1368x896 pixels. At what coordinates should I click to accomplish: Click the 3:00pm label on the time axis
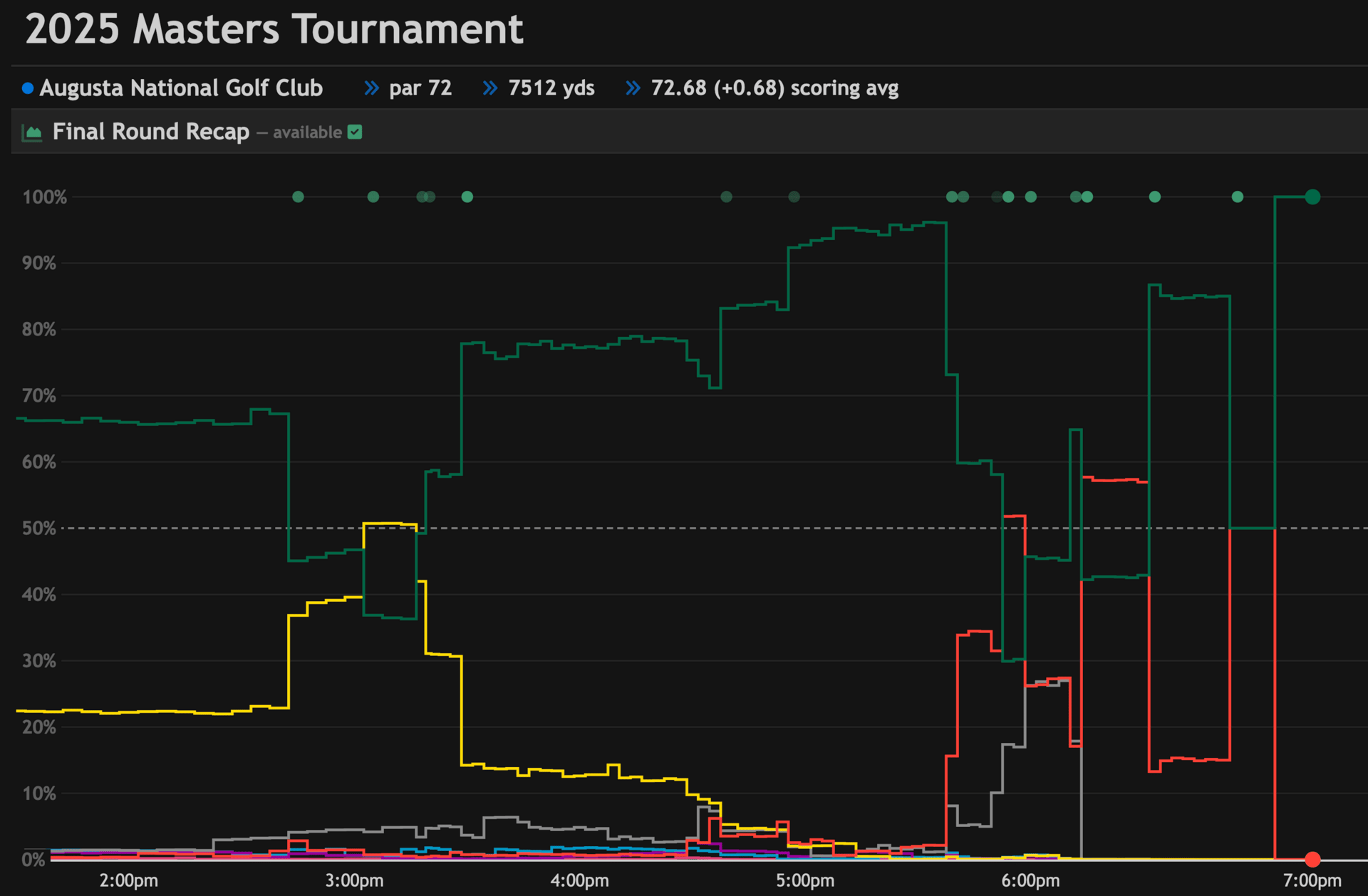354,880
